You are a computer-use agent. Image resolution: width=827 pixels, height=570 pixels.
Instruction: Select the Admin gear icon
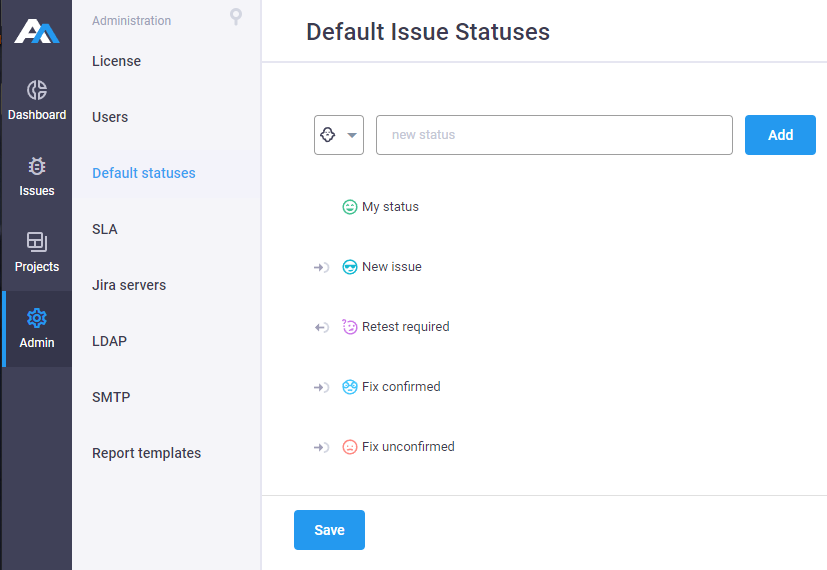click(x=37, y=318)
